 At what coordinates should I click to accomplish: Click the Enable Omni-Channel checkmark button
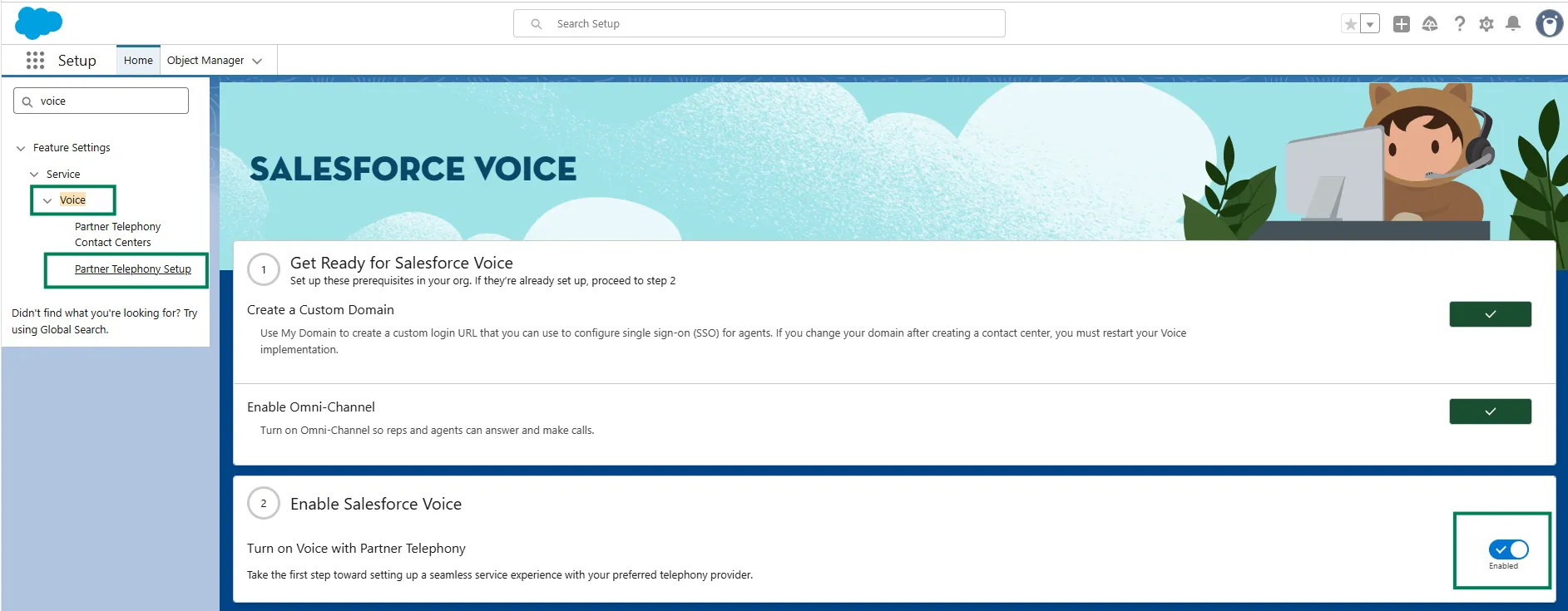pos(1490,411)
